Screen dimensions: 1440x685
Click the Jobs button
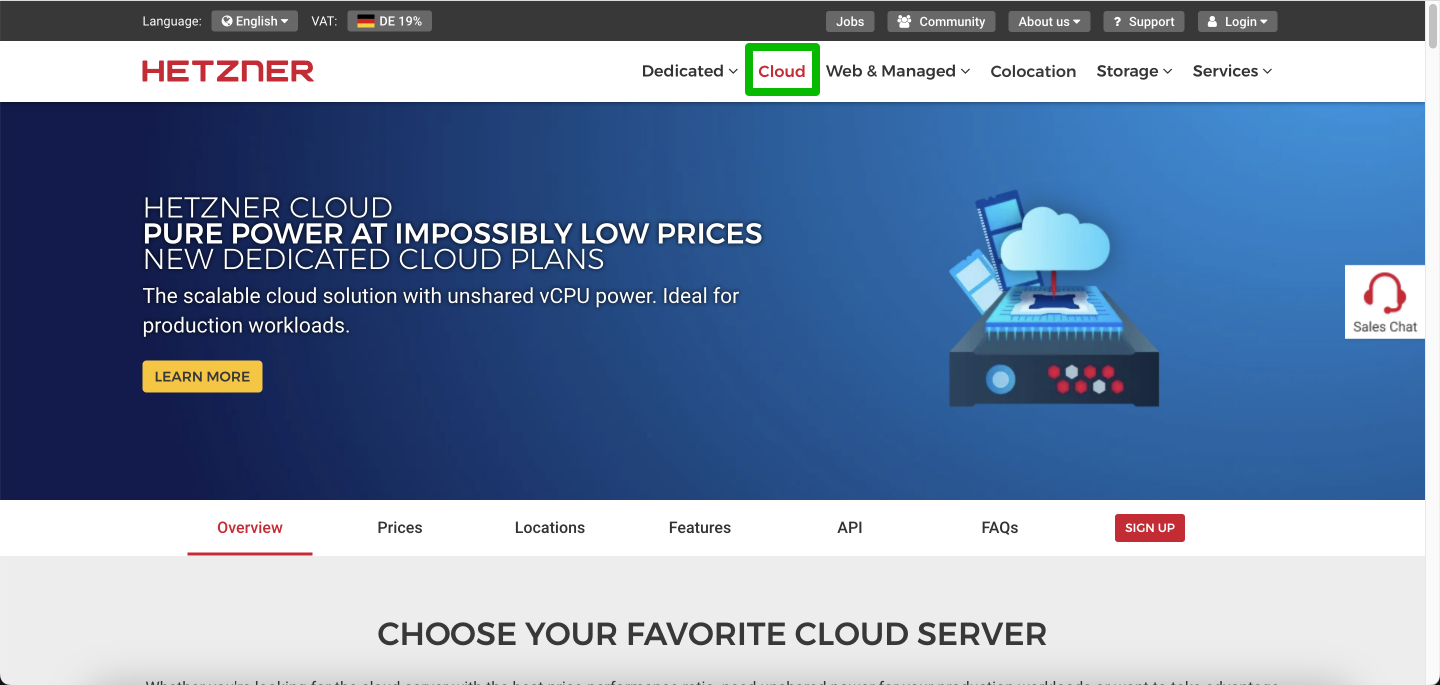(x=851, y=21)
